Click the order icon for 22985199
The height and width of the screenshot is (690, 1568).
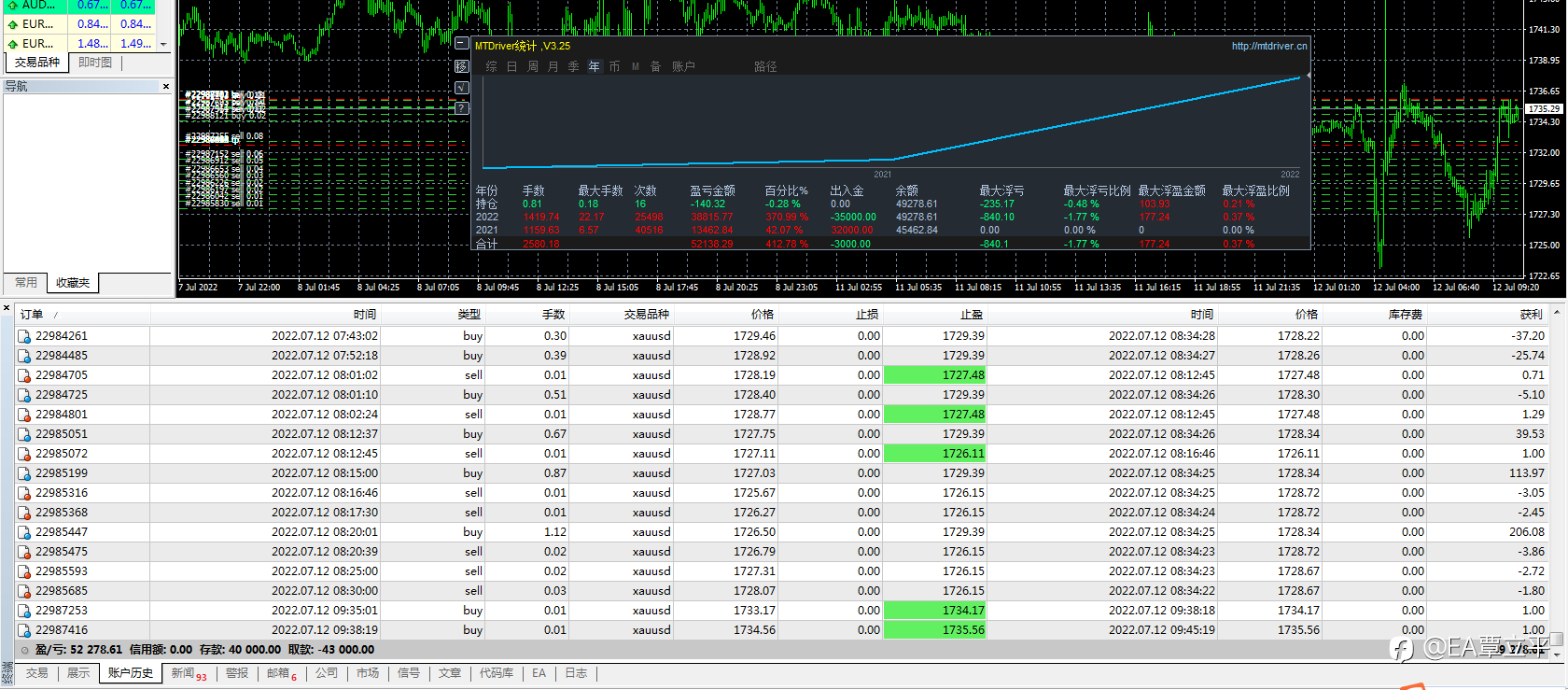click(24, 473)
